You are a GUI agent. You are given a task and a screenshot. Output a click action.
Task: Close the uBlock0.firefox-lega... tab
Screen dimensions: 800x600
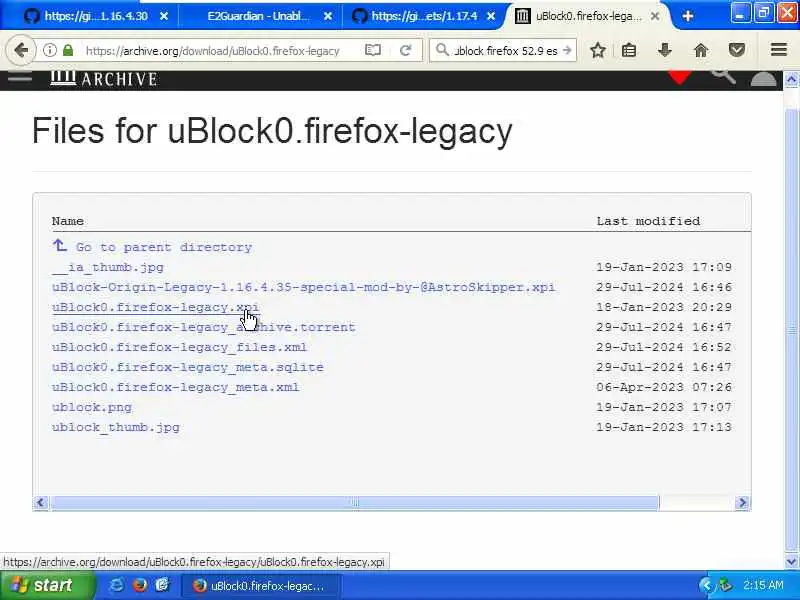(x=655, y=16)
